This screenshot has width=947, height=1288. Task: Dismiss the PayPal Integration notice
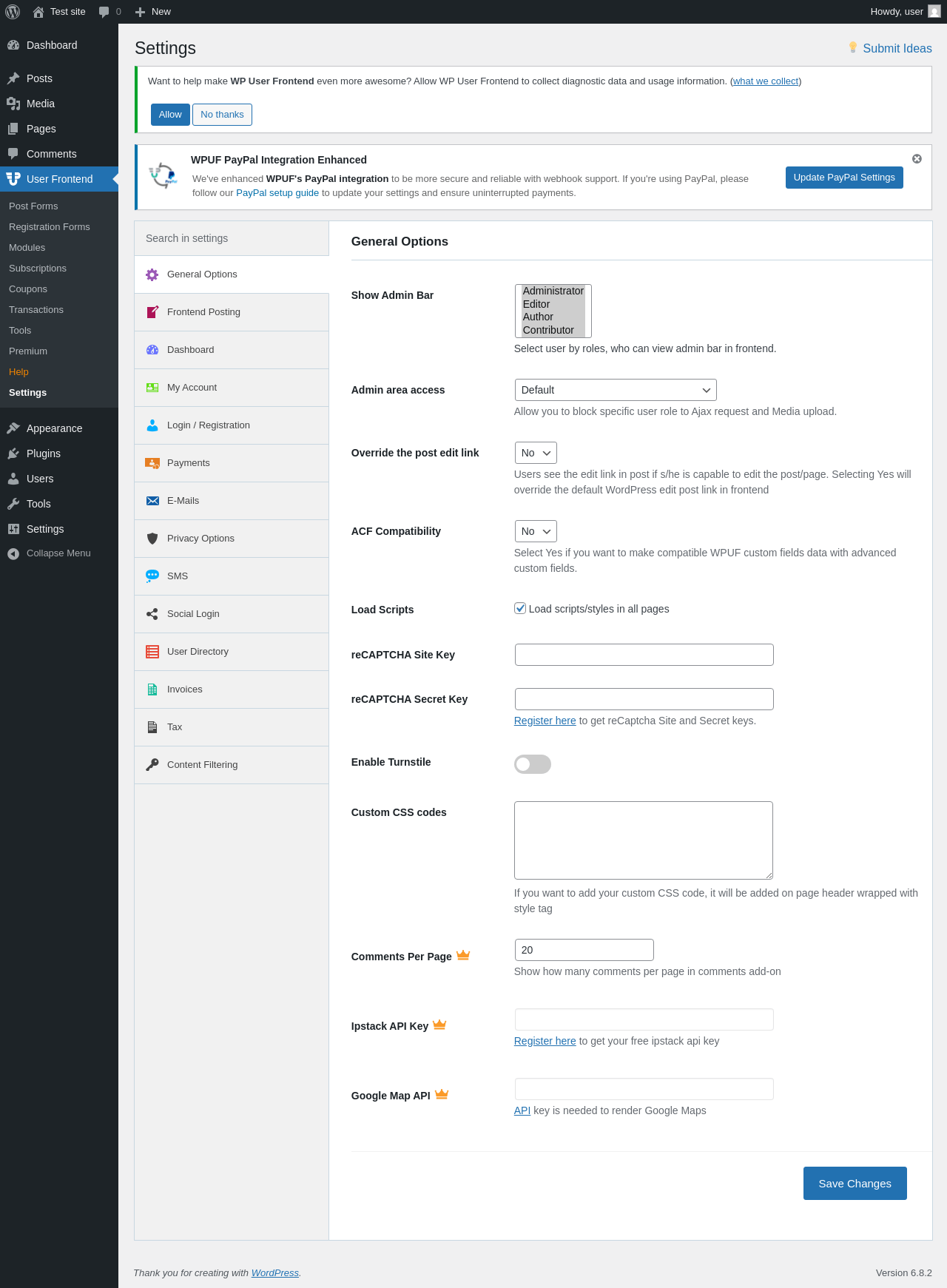click(x=917, y=158)
